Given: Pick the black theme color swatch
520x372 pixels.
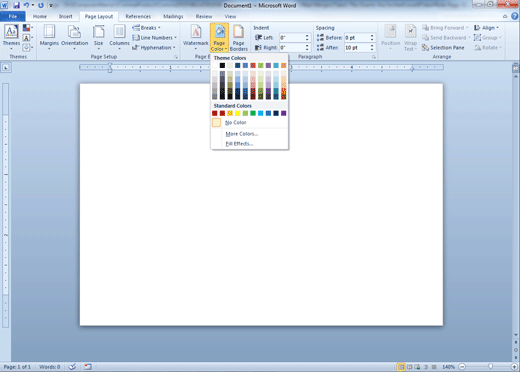Looking at the screenshot, I should pos(222,65).
